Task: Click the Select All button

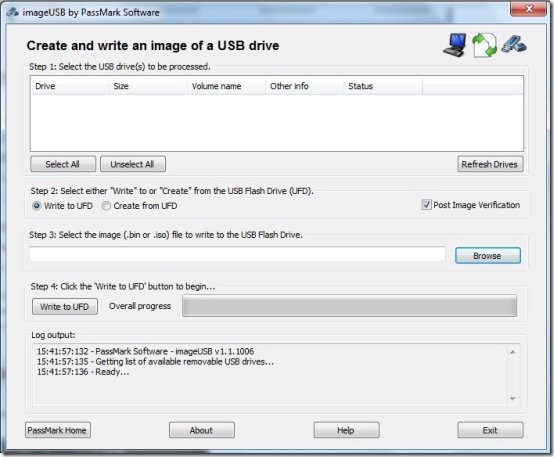Action: (x=63, y=164)
